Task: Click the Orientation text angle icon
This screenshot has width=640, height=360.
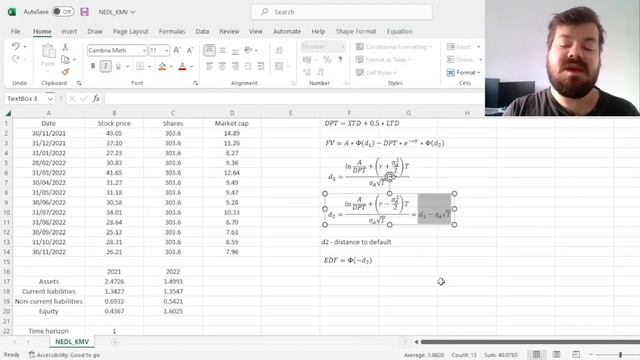Action: tap(248, 50)
